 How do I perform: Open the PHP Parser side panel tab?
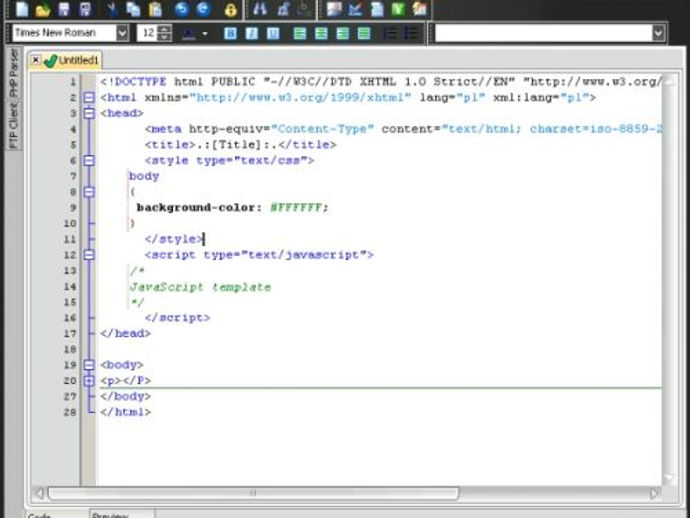click(14, 72)
